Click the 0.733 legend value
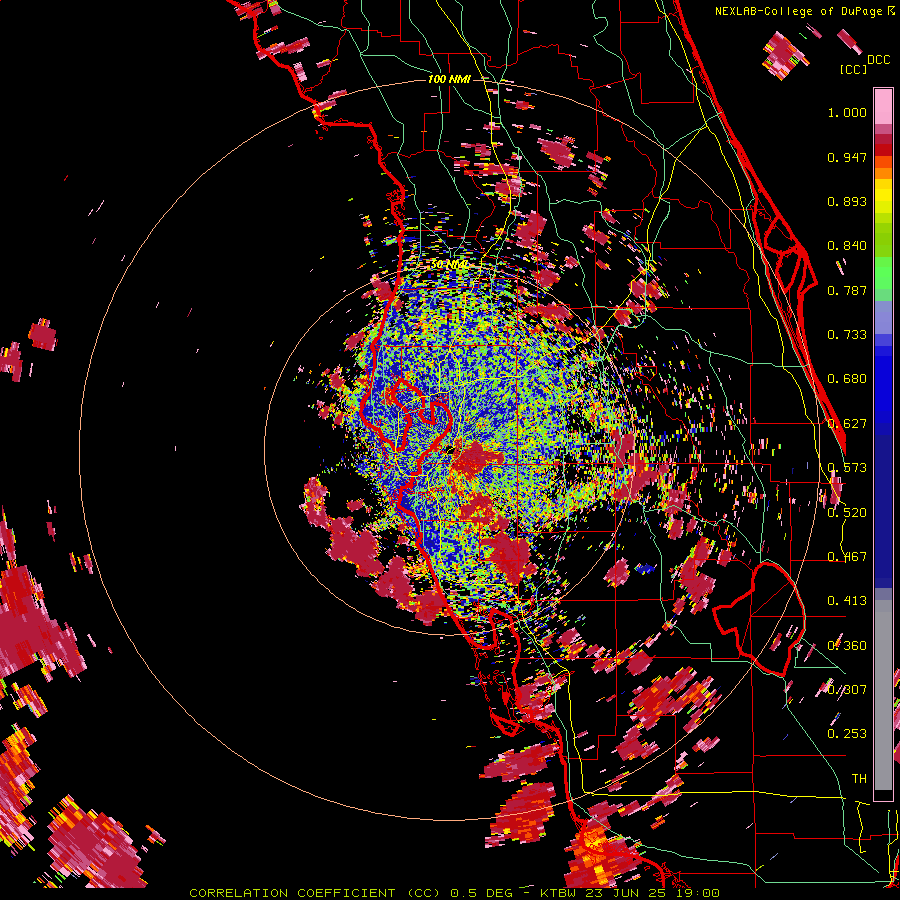This screenshot has height=900, width=900. point(847,335)
